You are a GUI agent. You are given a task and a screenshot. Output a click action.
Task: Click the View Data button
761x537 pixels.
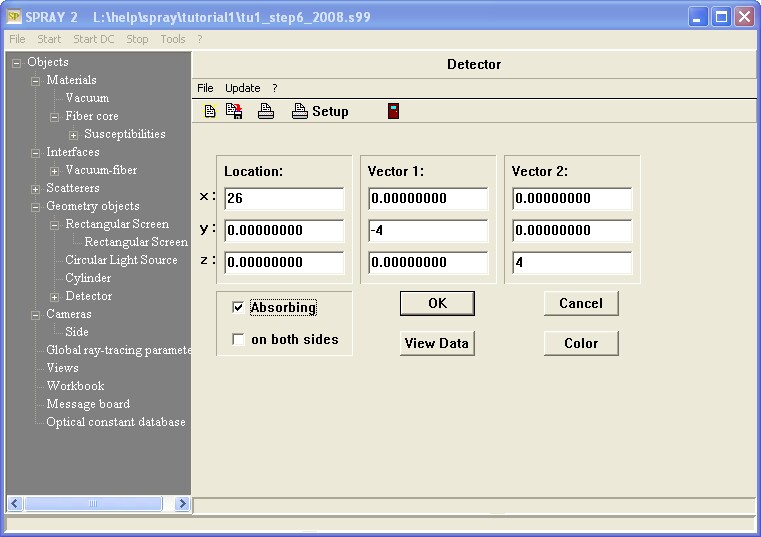[x=436, y=343]
